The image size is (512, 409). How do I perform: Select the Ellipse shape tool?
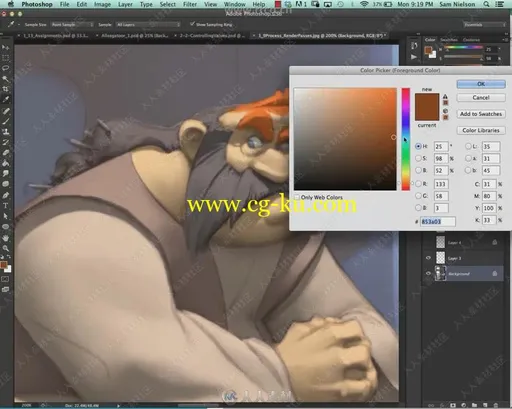(5, 227)
